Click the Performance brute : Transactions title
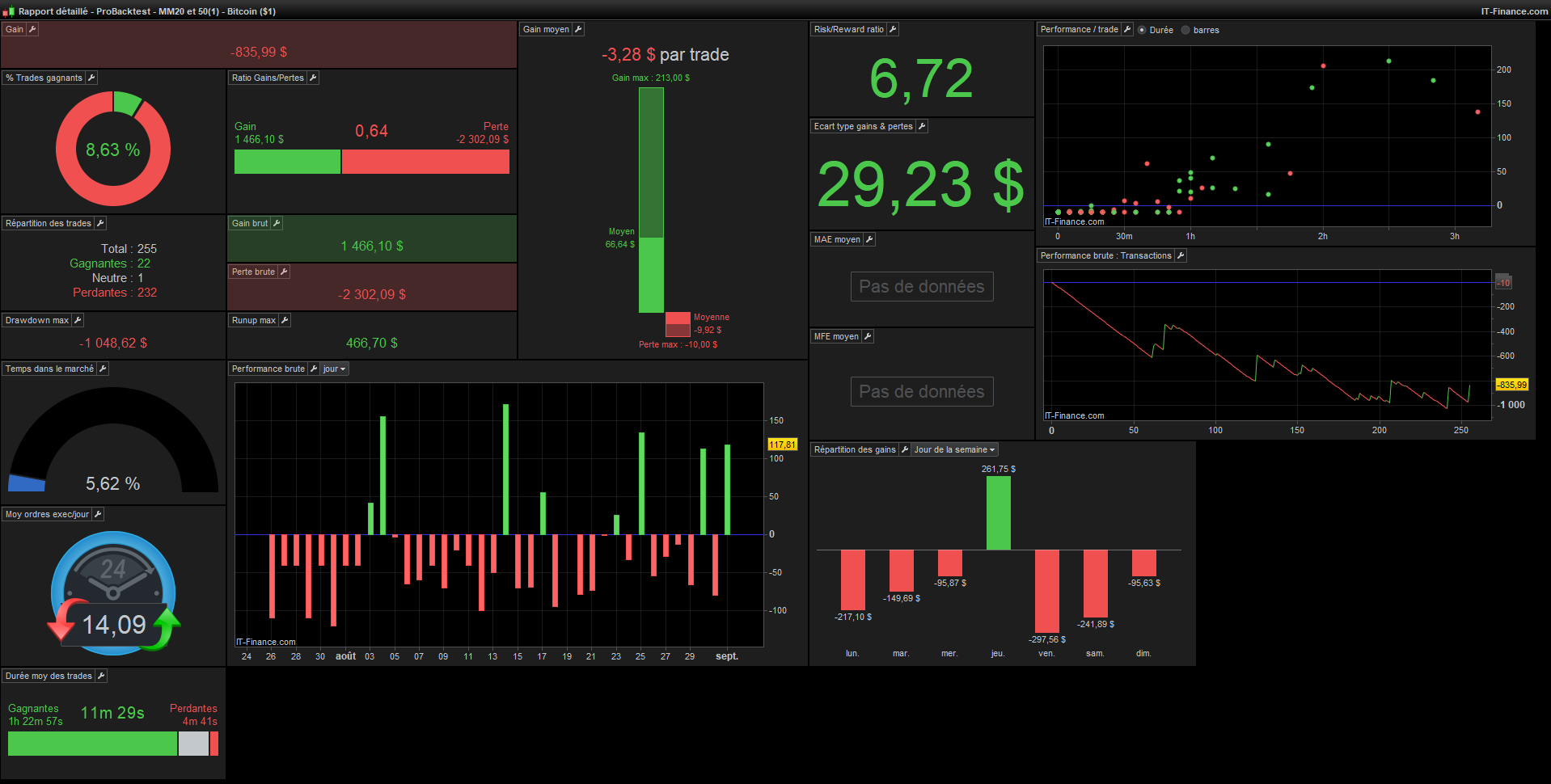The image size is (1551, 784). 1105,255
